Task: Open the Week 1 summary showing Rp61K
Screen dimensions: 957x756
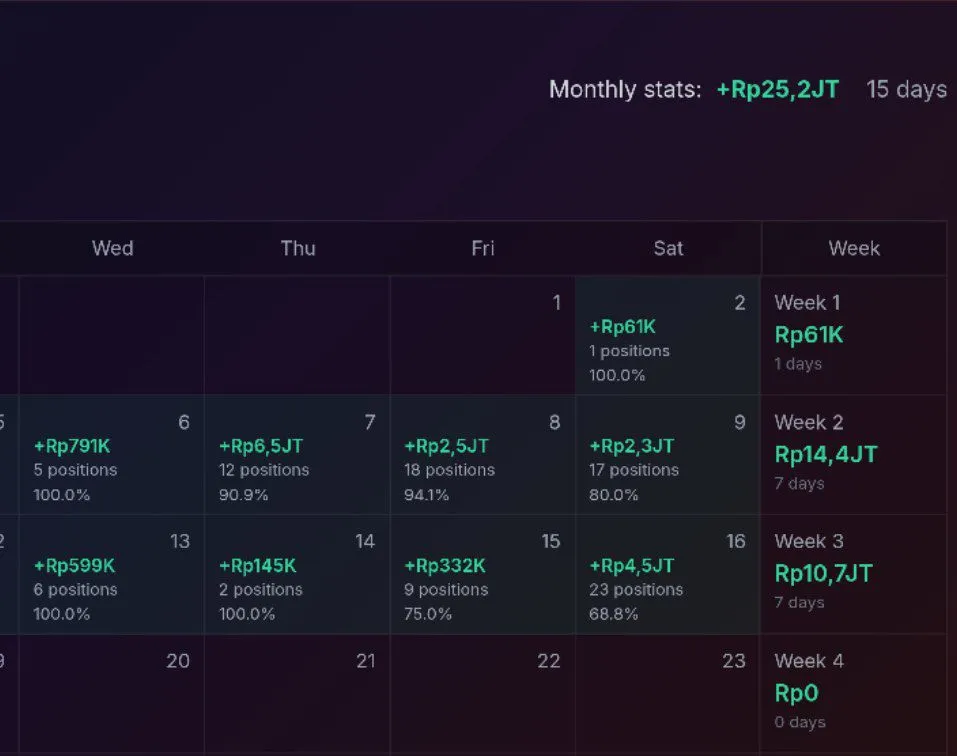Action: coord(854,335)
